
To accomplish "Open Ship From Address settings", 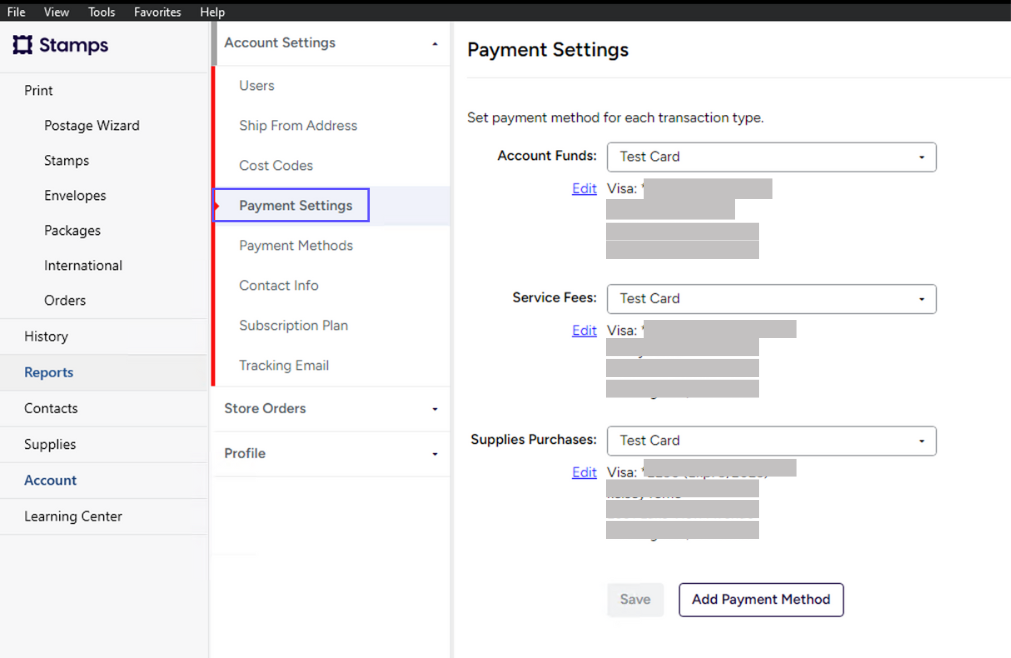I will click(298, 126).
